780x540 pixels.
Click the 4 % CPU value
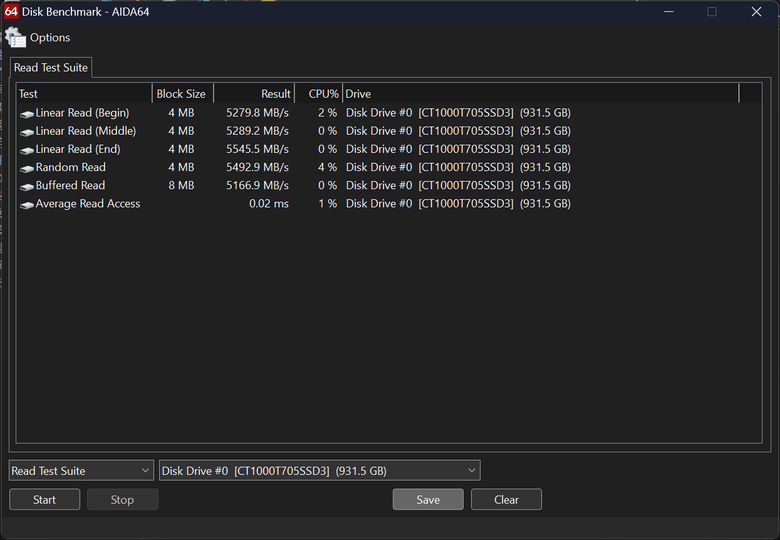tap(327, 167)
